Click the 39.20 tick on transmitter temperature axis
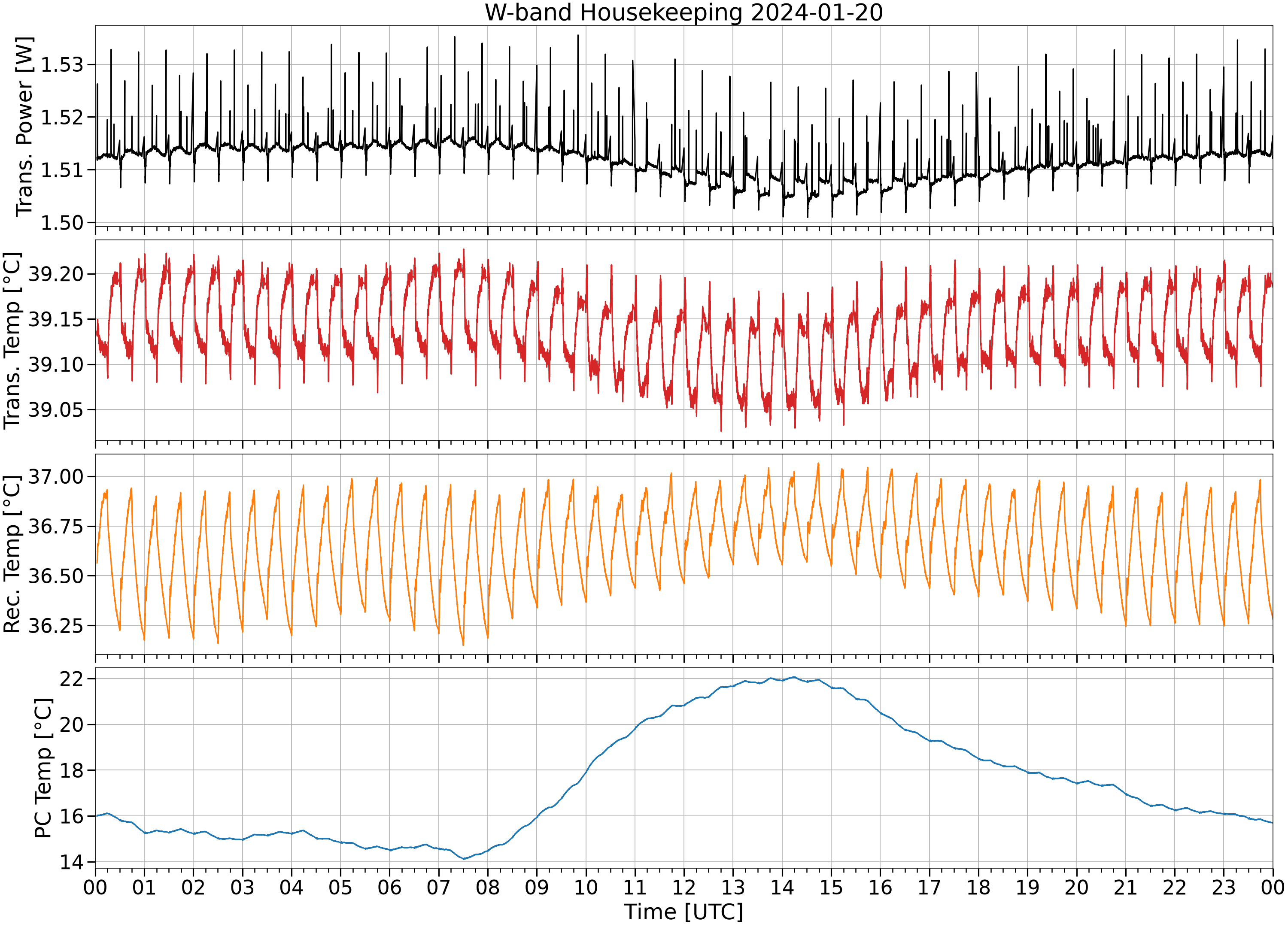The width and height of the screenshot is (1288, 927). coord(56,274)
